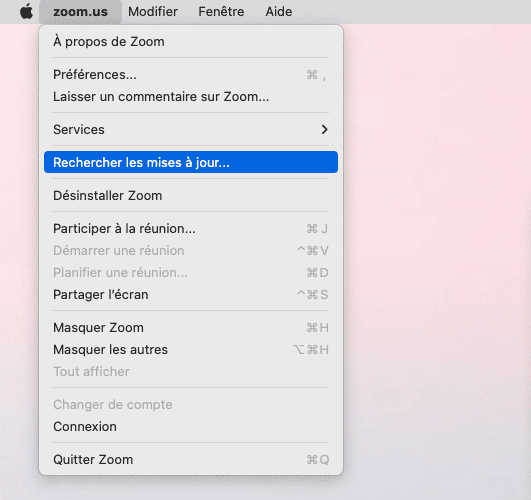Click the Services menu entry
This screenshot has width=531, height=500.
click(x=191, y=129)
